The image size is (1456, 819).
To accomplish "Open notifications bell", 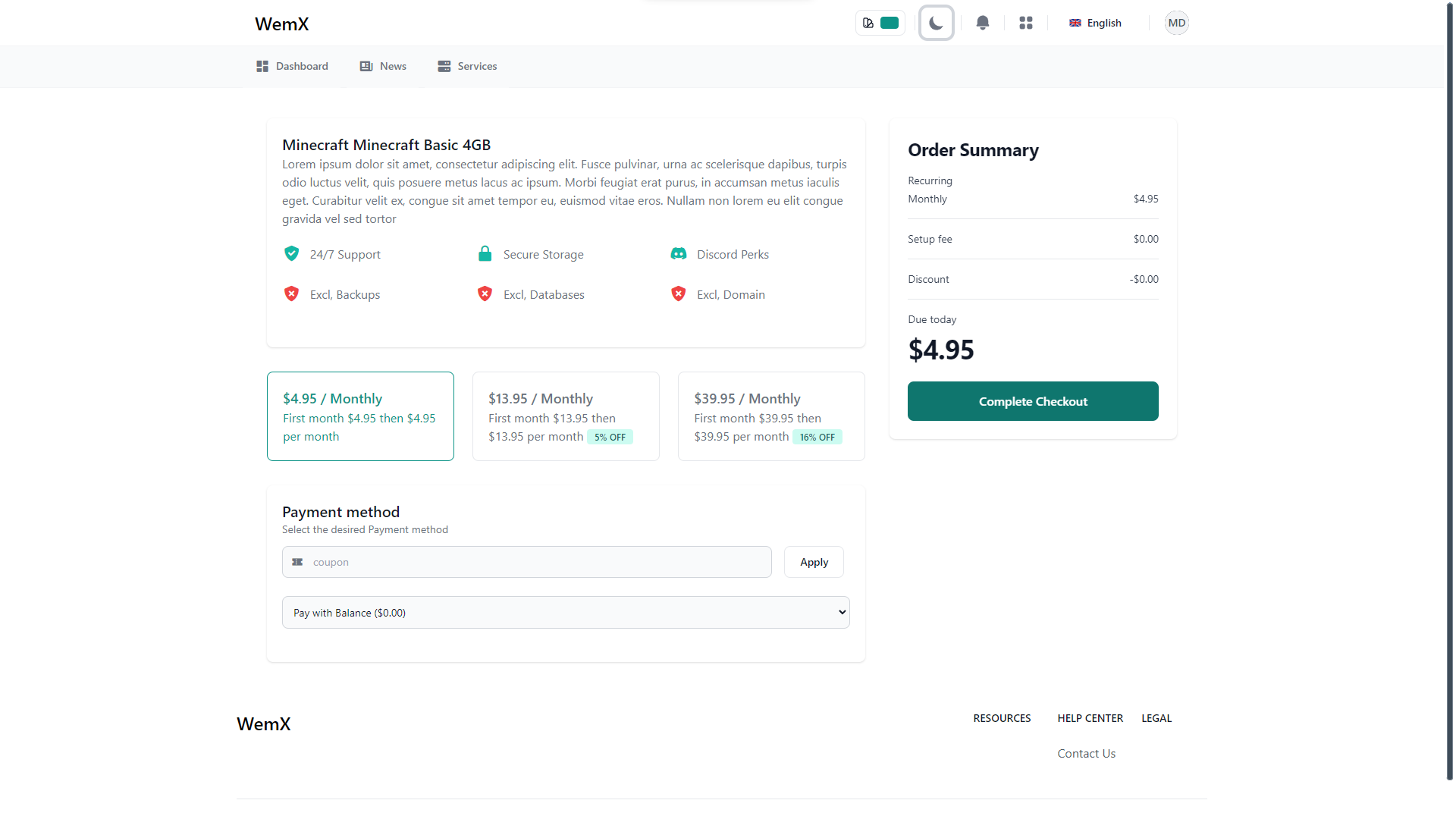I will 983,23.
